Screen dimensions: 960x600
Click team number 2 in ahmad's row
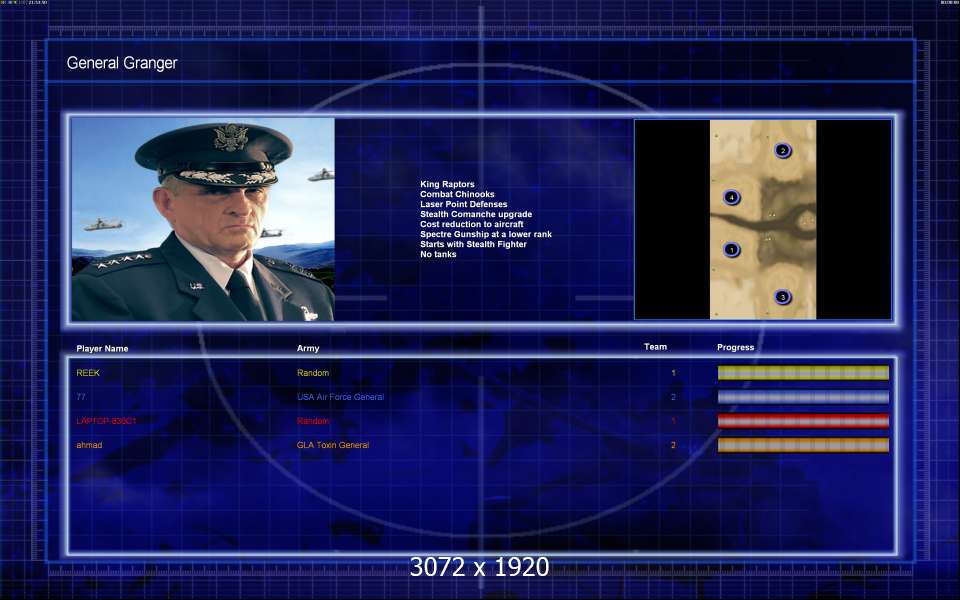[673, 445]
